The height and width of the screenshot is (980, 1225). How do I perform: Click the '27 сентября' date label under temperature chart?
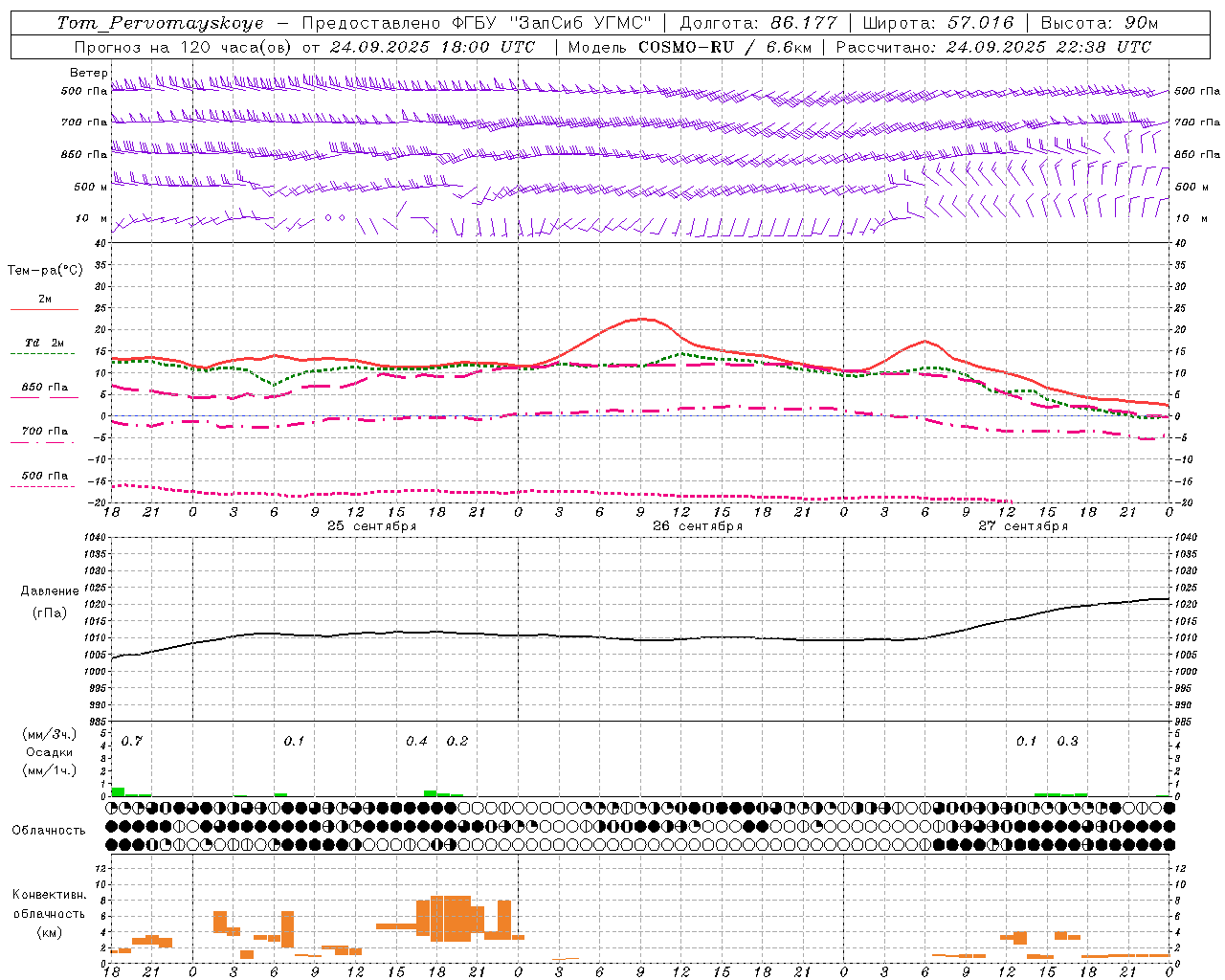coord(1023,526)
